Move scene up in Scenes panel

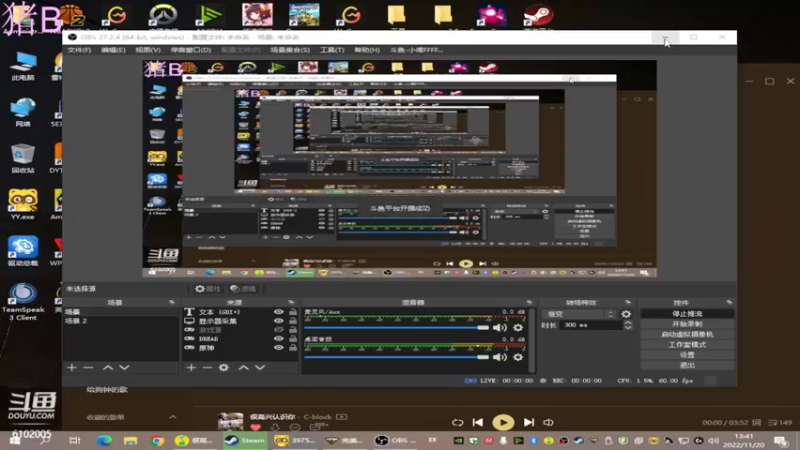[x=108, y=367]
